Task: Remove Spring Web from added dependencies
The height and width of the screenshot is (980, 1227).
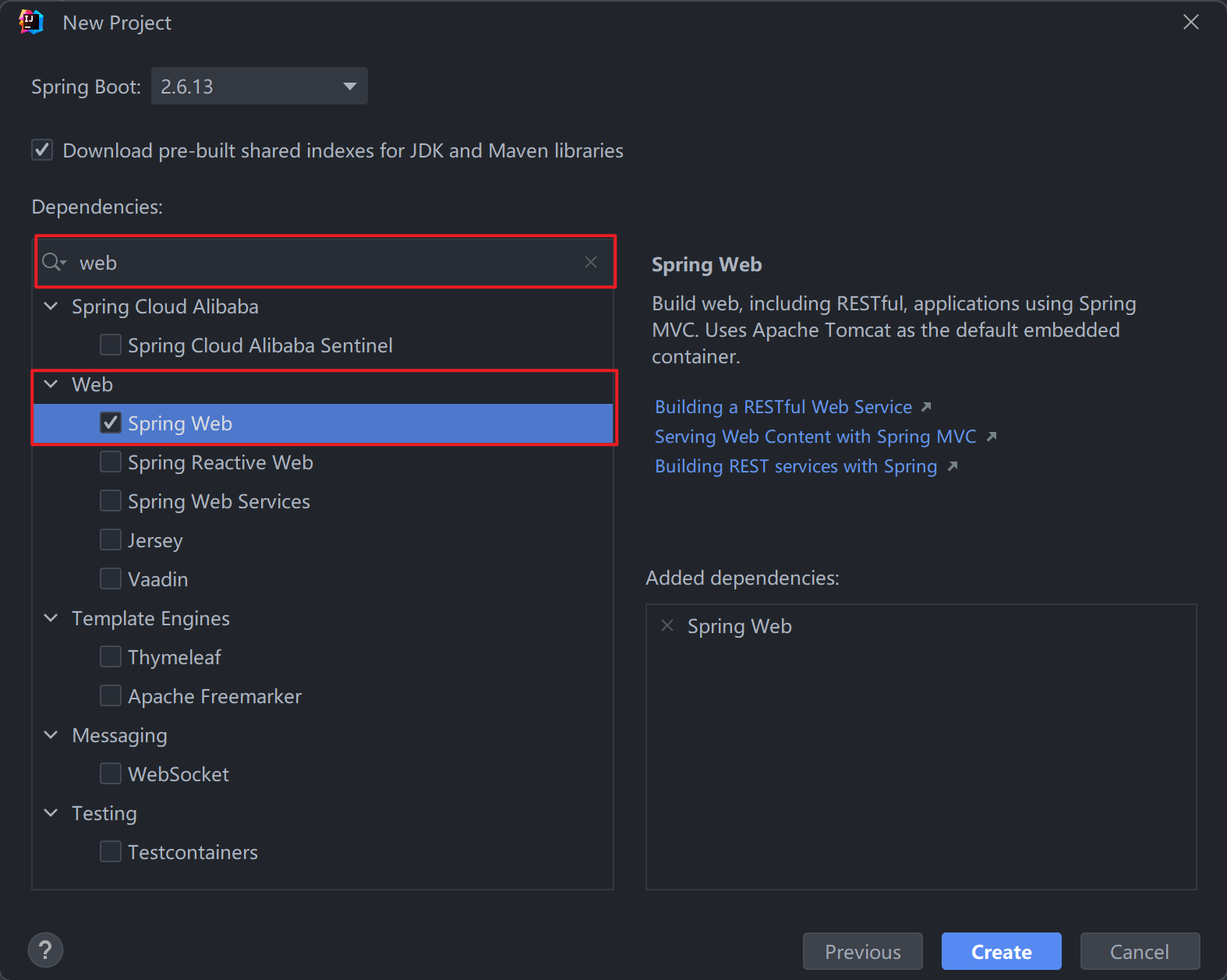Action: 667,625
